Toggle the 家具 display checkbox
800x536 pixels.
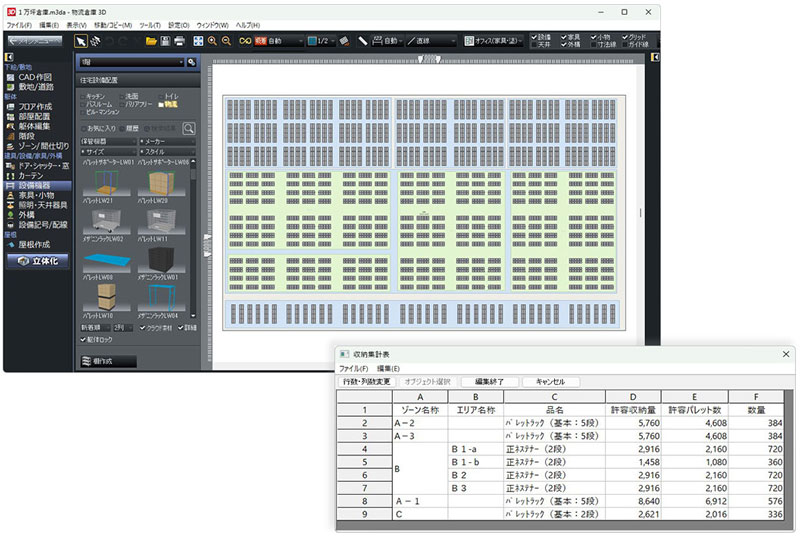point(563,36)
